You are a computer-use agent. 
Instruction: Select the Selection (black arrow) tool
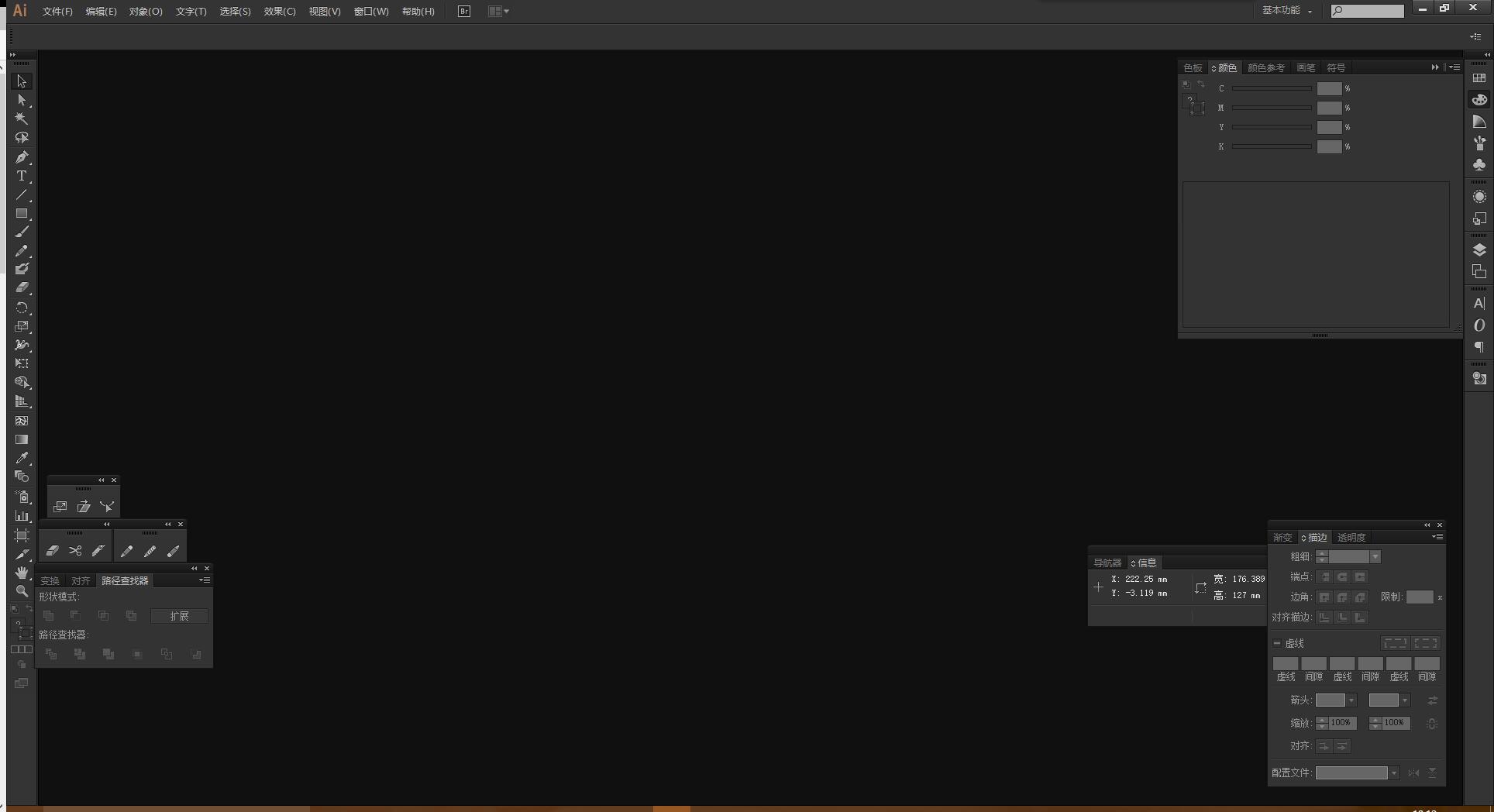pyautogui.click(x=22, y=81)
